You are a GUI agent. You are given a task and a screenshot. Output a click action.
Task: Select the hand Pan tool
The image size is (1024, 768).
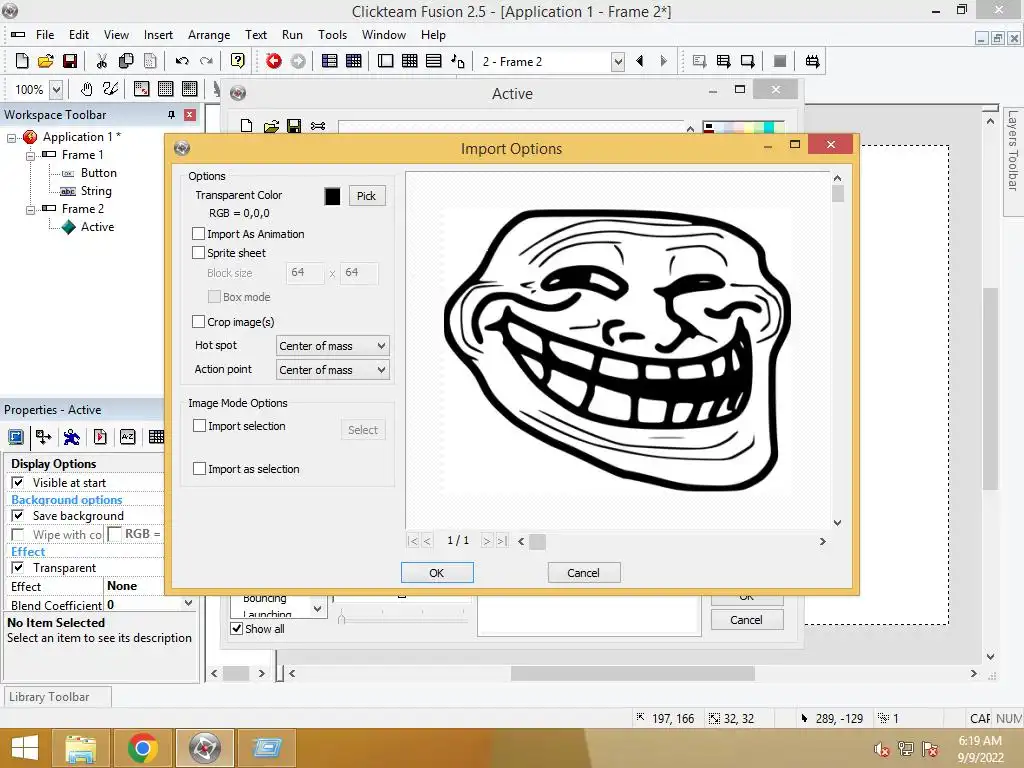click(x=86, y=89)
